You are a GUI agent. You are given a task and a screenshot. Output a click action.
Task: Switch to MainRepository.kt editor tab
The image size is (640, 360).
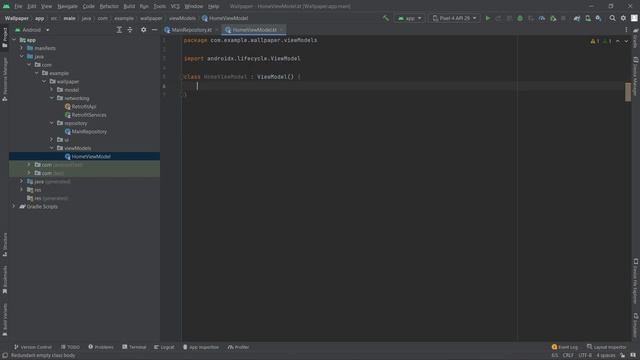191,30
